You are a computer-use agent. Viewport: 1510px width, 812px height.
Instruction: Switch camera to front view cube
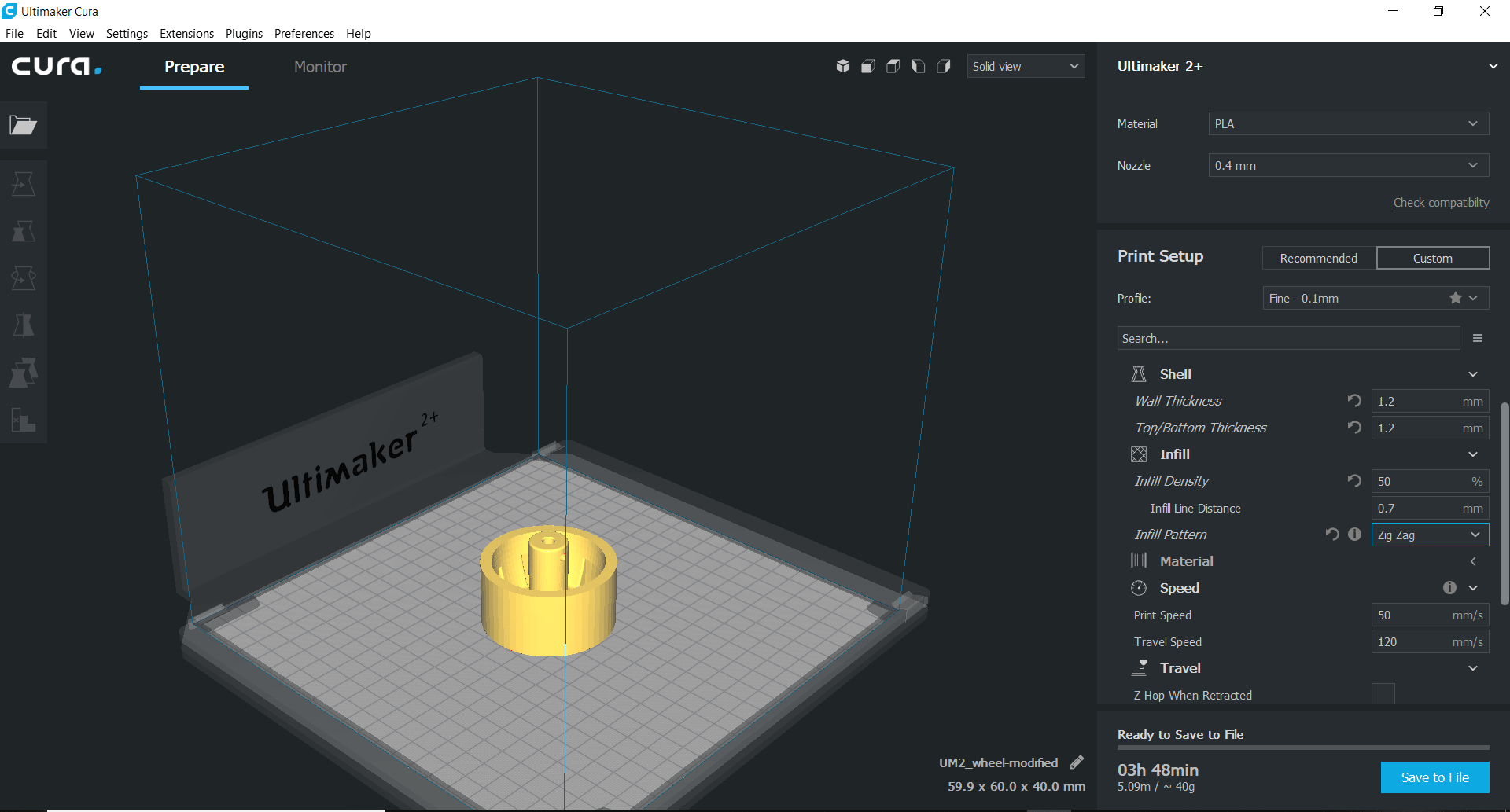[x=868, y=66]
